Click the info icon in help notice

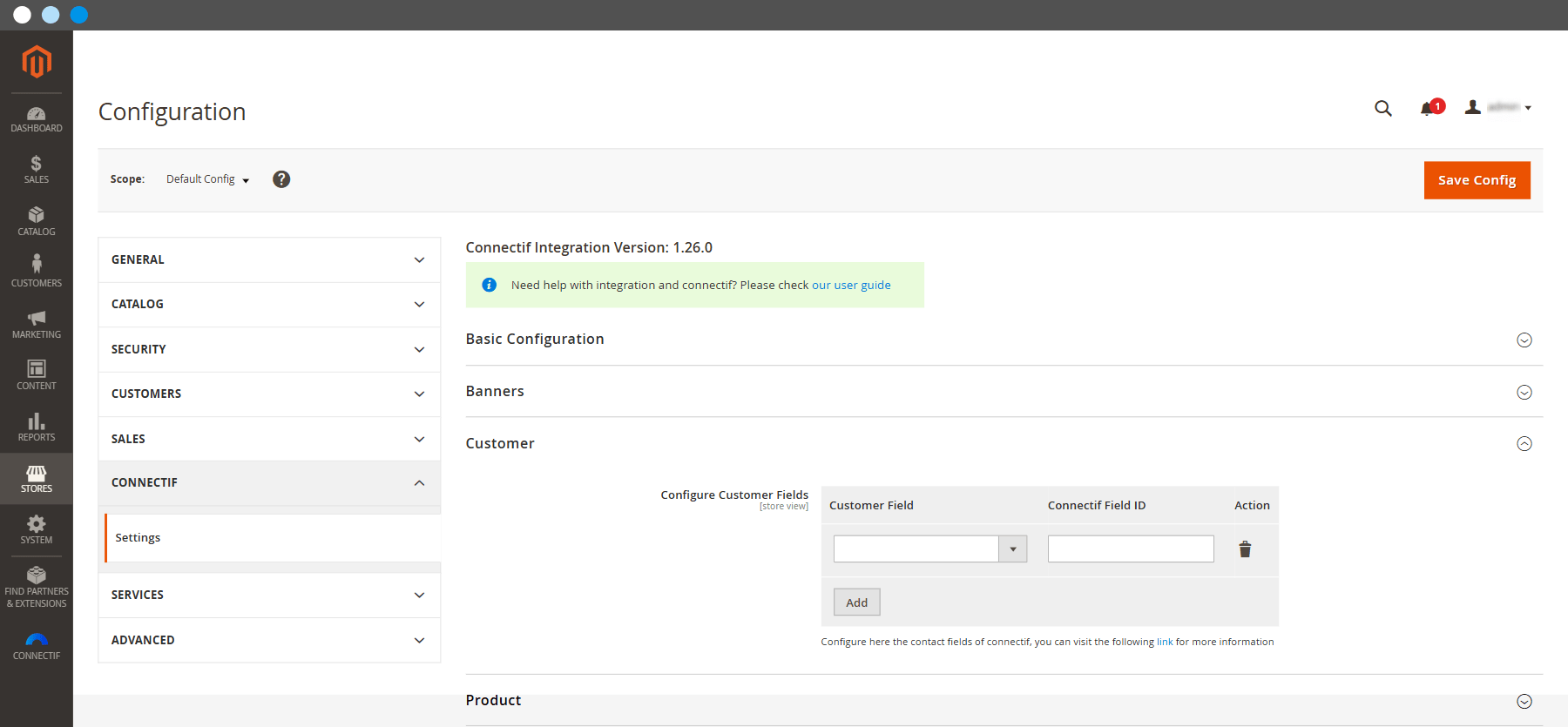[490, 285]
